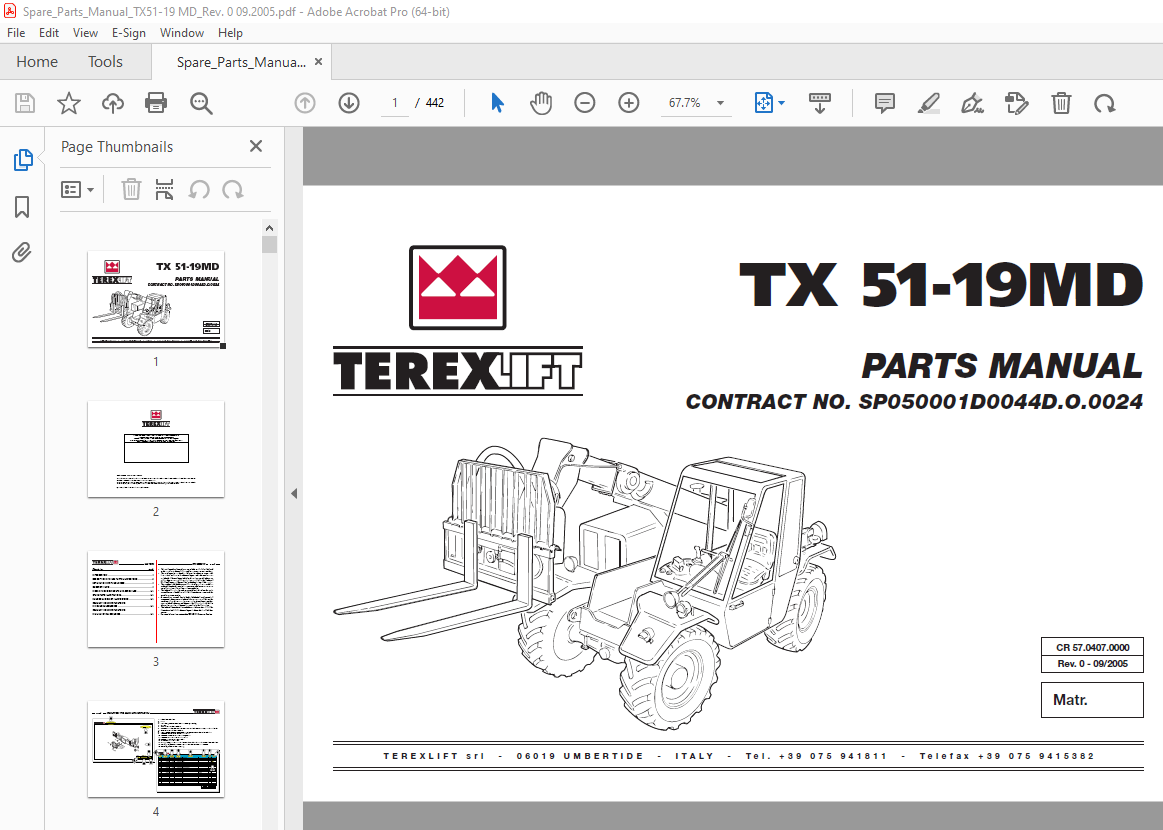The image size is (1163, 830).
Task: Click the Save file icon
Action: [25, 103]
